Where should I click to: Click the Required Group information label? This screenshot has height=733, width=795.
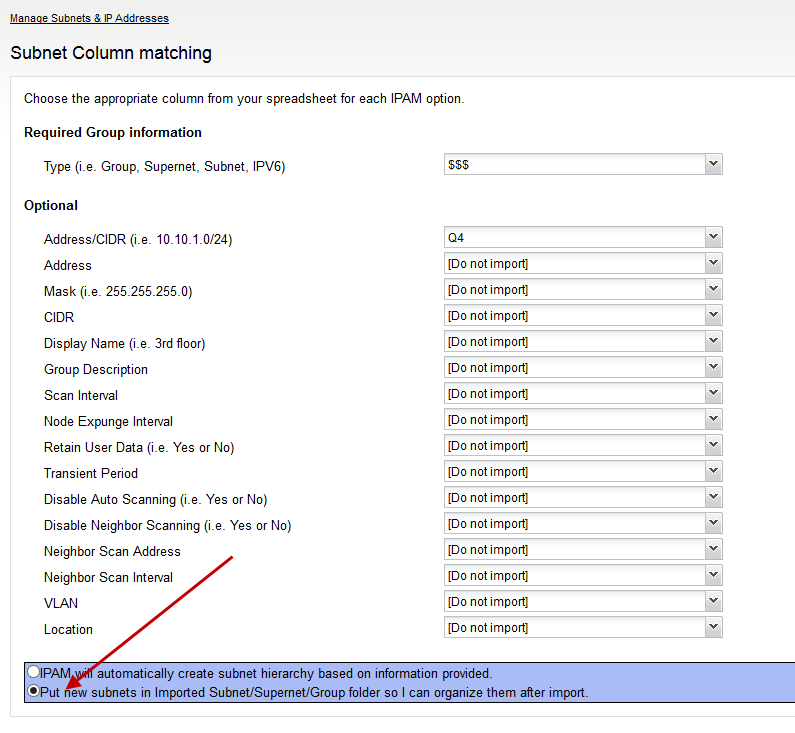tap(113, 132)
